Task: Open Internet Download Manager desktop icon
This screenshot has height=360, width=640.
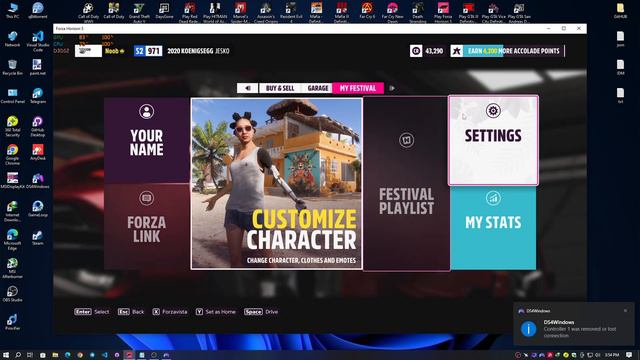Action: [x=13, y=210]
